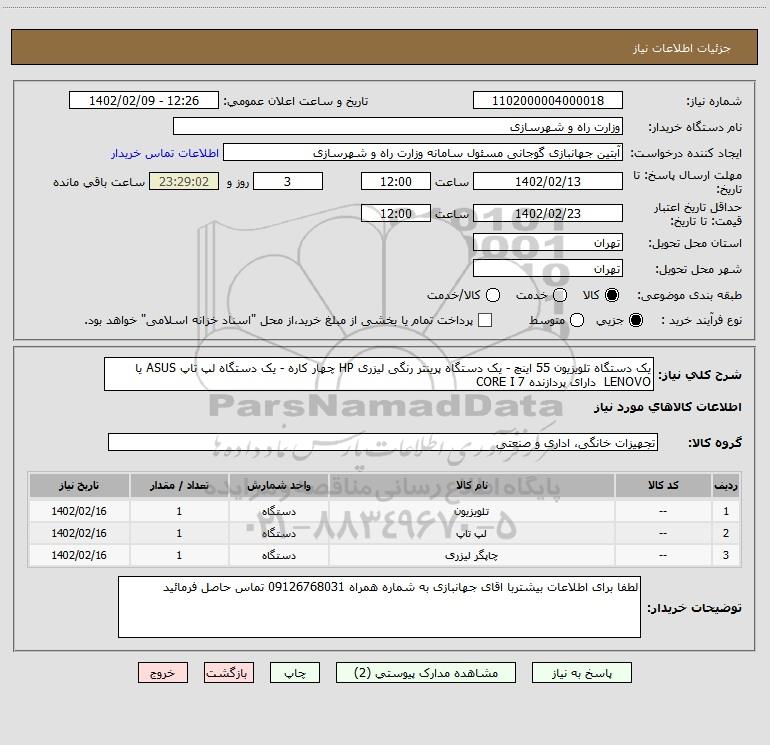Select the خدمت radio button
Viewport: 770px width, 745px height.
(560, 295)
